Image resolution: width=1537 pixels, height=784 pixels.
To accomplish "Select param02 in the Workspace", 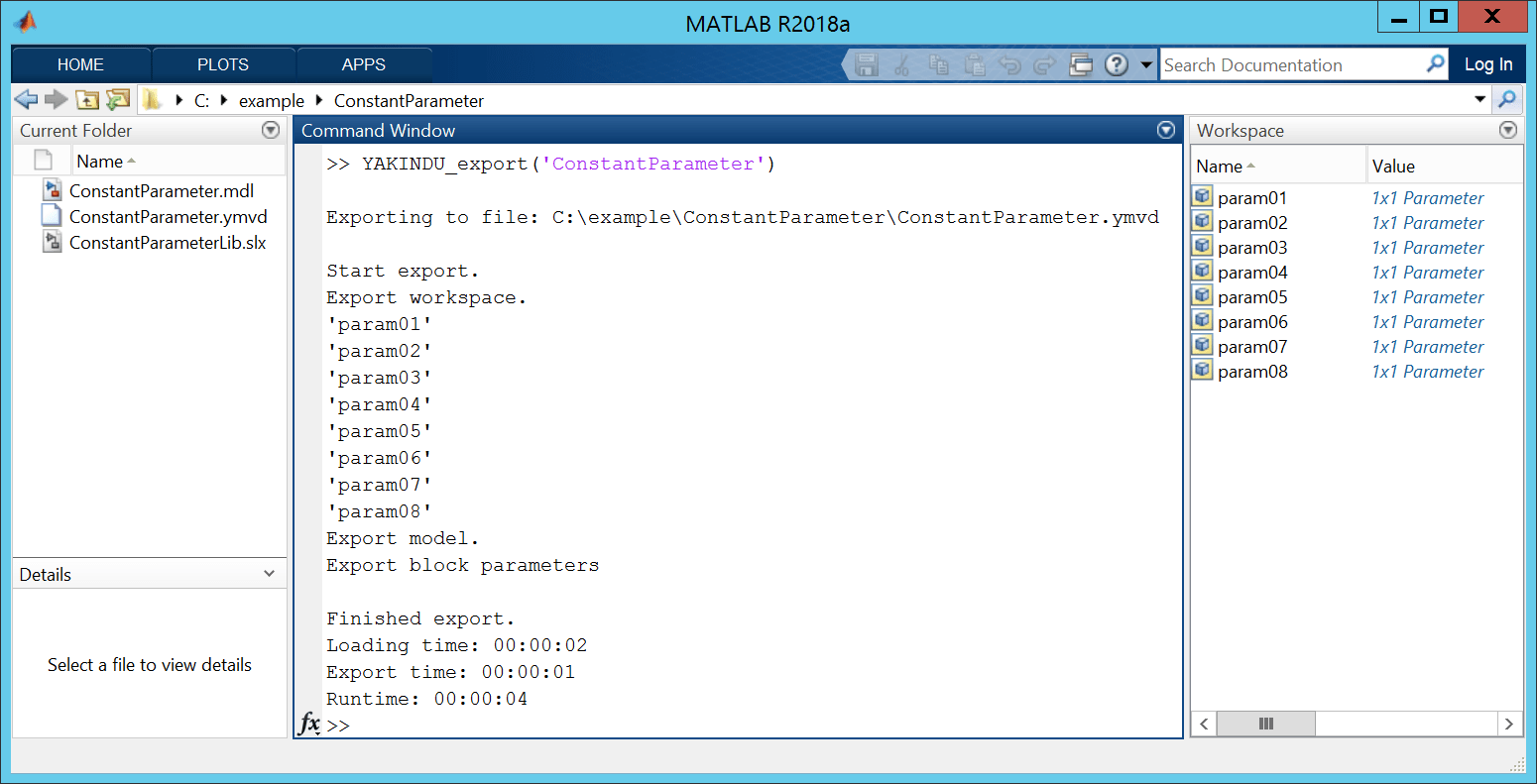I will click(1252, 222).
